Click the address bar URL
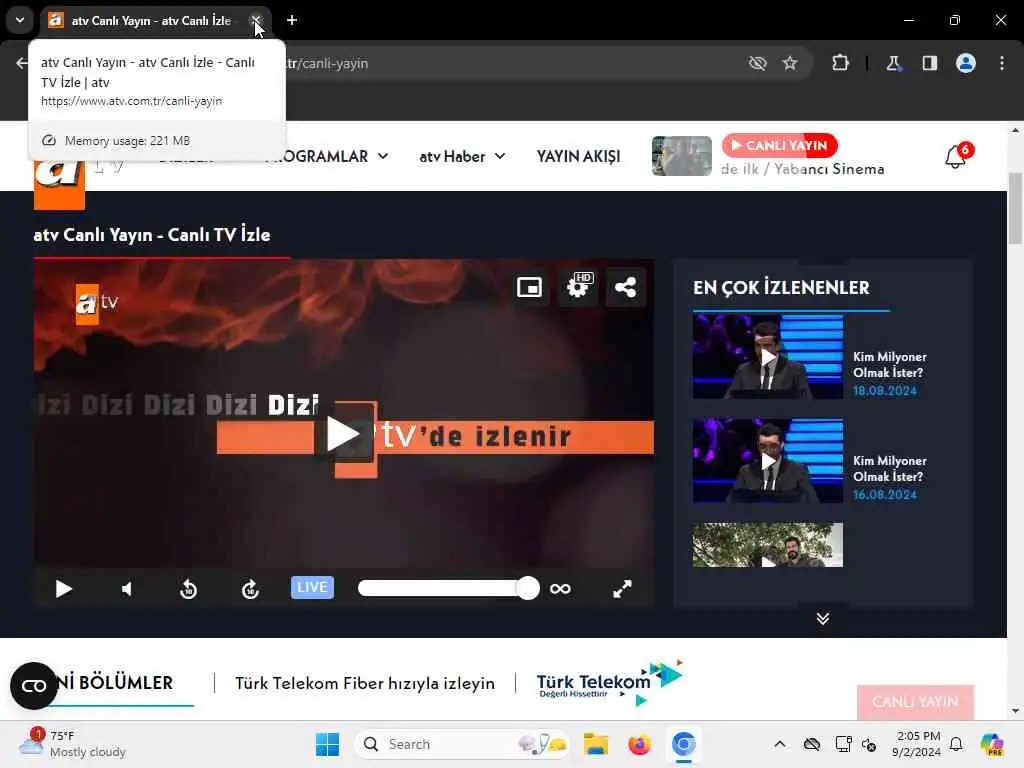1024x768 pixels. 328,63
